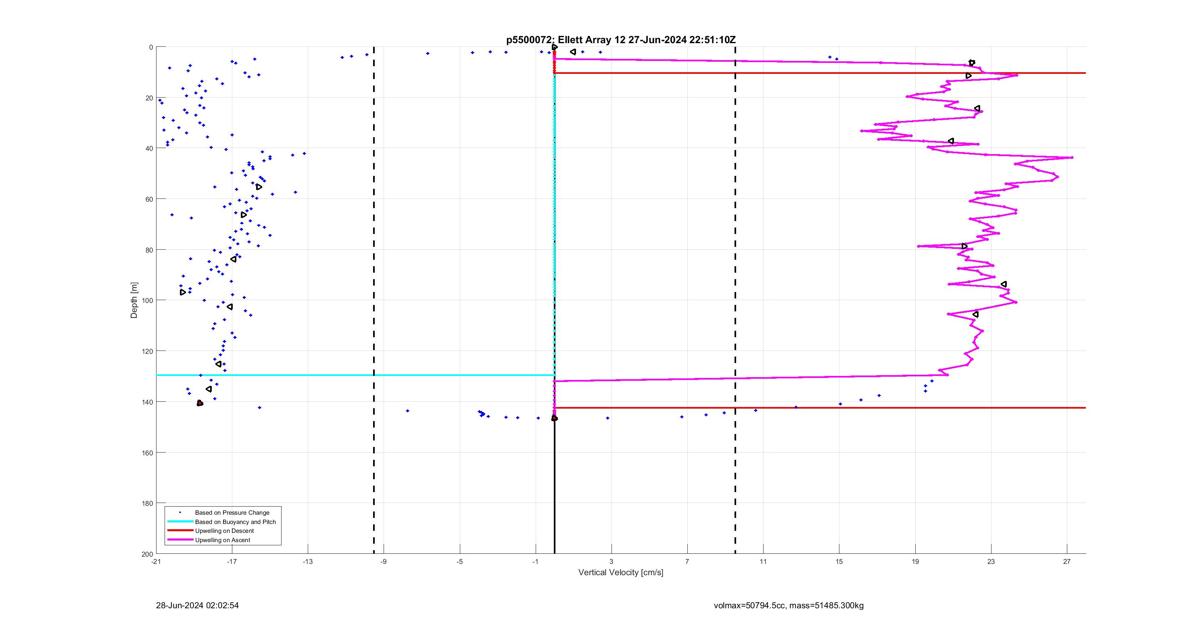This screenshot has height=622, width=1200.
Task: Click depth tick label '140'
Action: pyautogui.click(x=146, y=402)
